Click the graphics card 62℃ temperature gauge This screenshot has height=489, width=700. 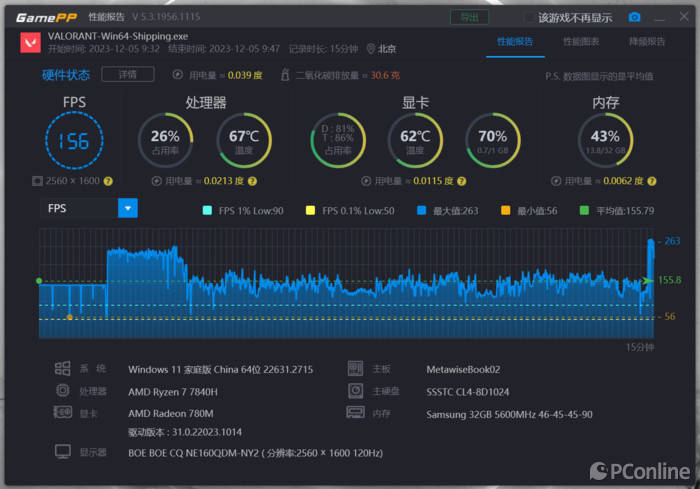click(x=415, y=140)
